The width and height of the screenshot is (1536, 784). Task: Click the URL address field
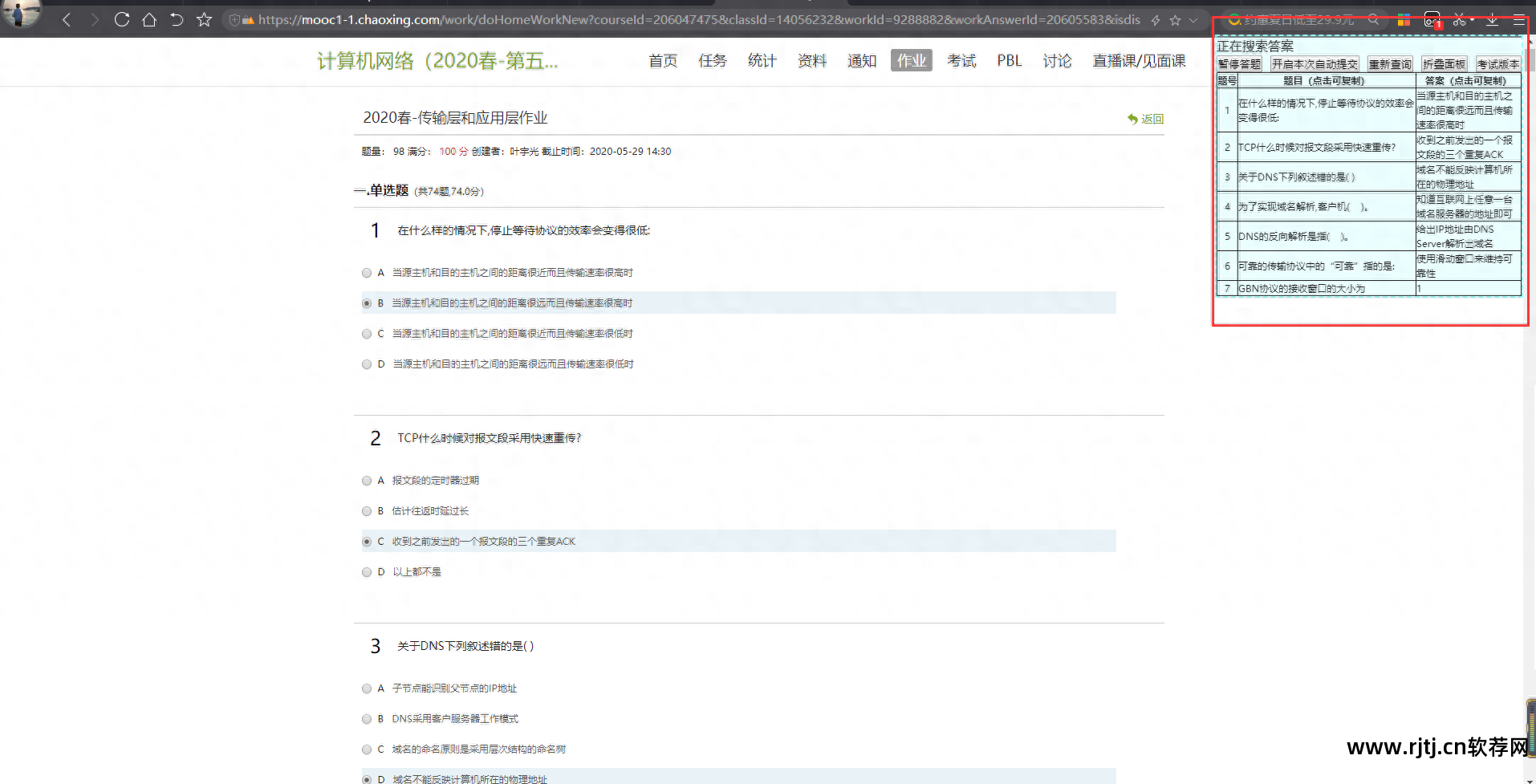click(x=698, y=20)
